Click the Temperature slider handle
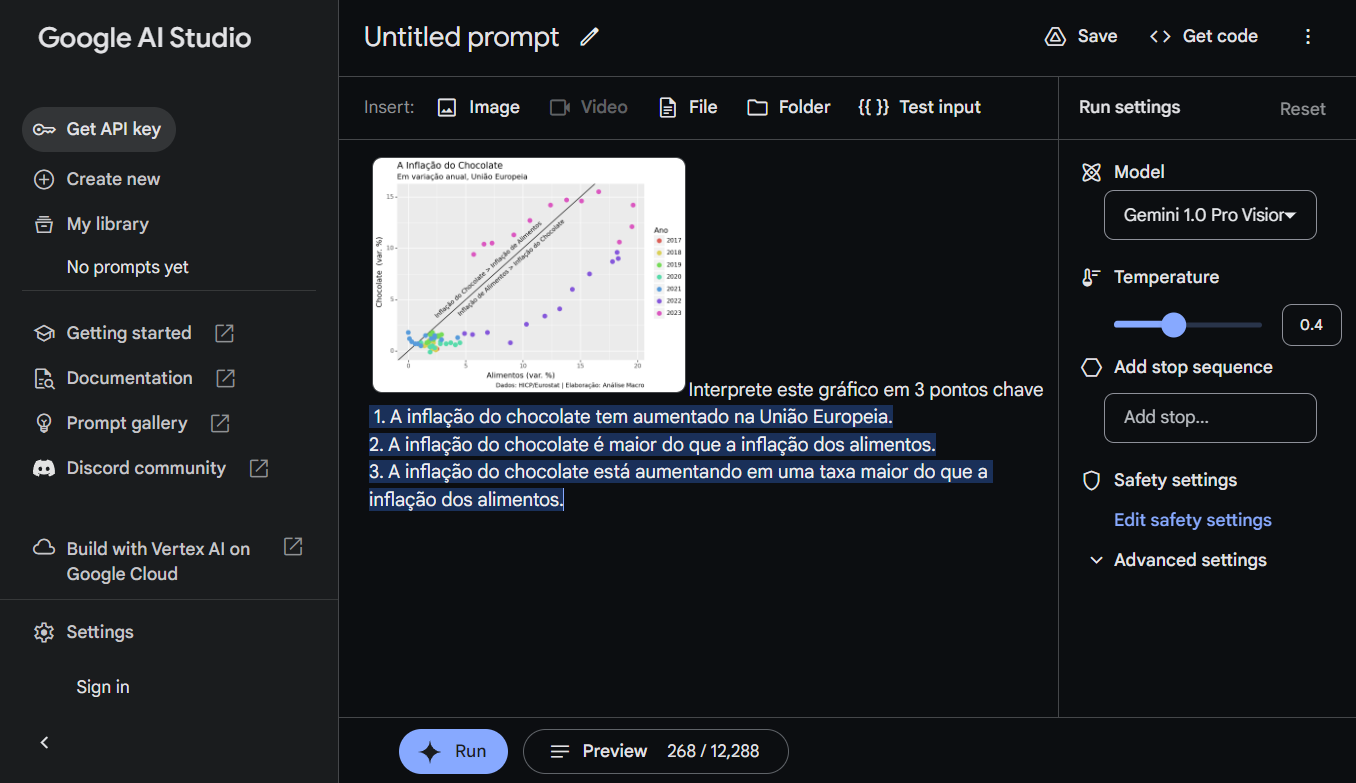This screenshot has width=1356, height=783. click(x=1173, y=325)
